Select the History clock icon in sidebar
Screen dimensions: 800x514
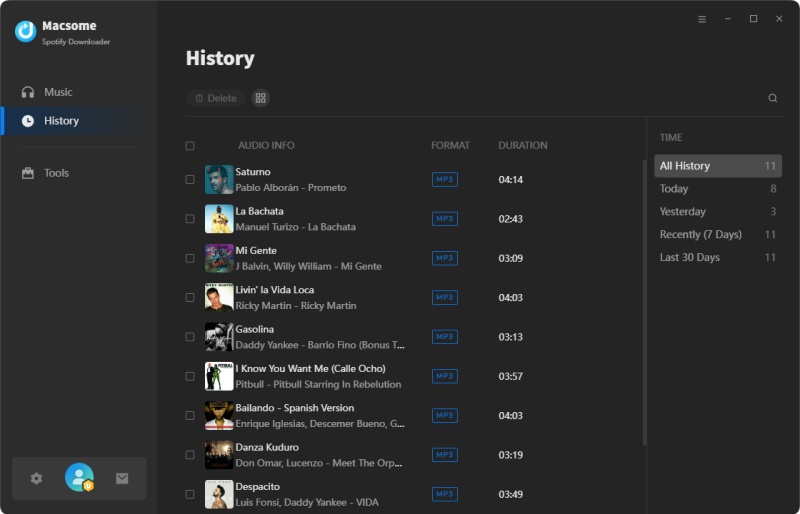pyautogui.click(x=28, y=120)
